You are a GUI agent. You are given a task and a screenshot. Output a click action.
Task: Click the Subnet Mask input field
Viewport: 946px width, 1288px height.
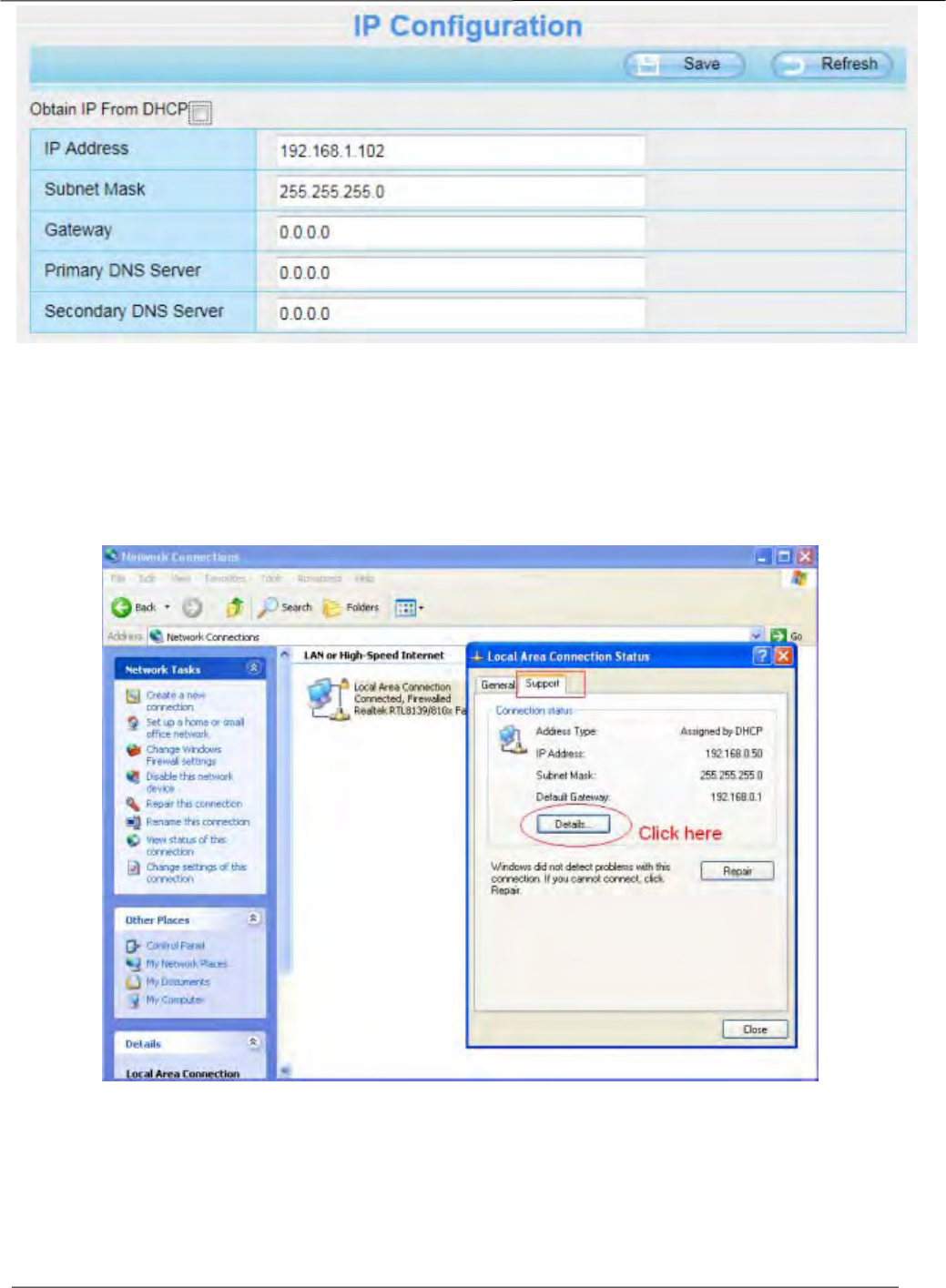point(461,191)
